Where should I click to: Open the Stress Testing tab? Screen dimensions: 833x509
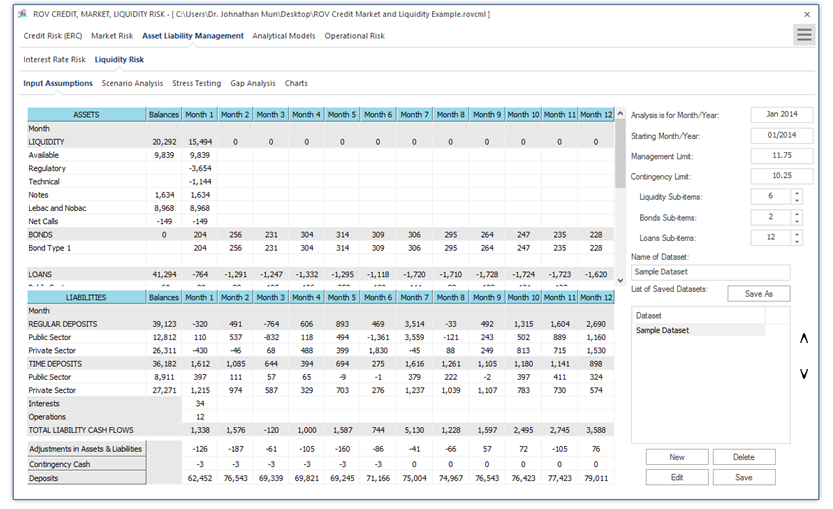(197, 83)
